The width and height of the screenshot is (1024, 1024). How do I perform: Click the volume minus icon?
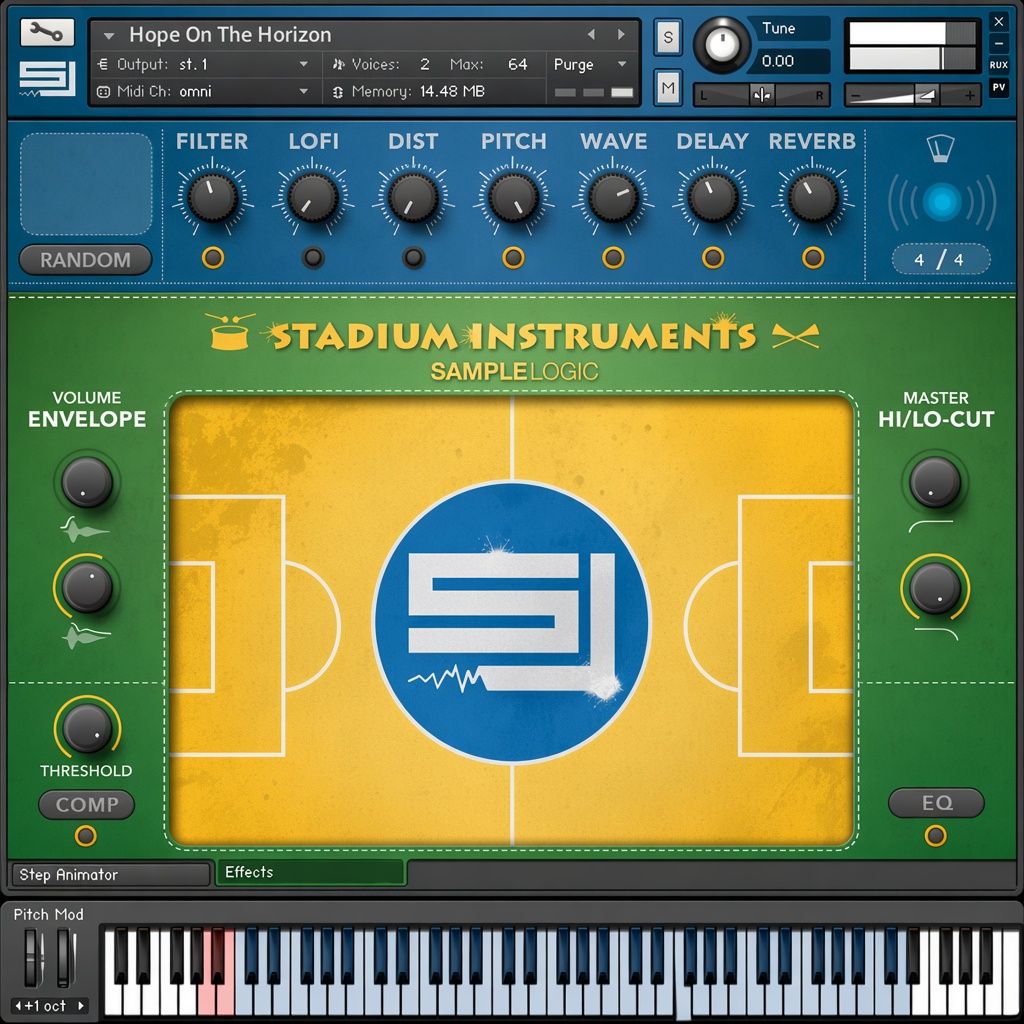(x=856, y=96)
